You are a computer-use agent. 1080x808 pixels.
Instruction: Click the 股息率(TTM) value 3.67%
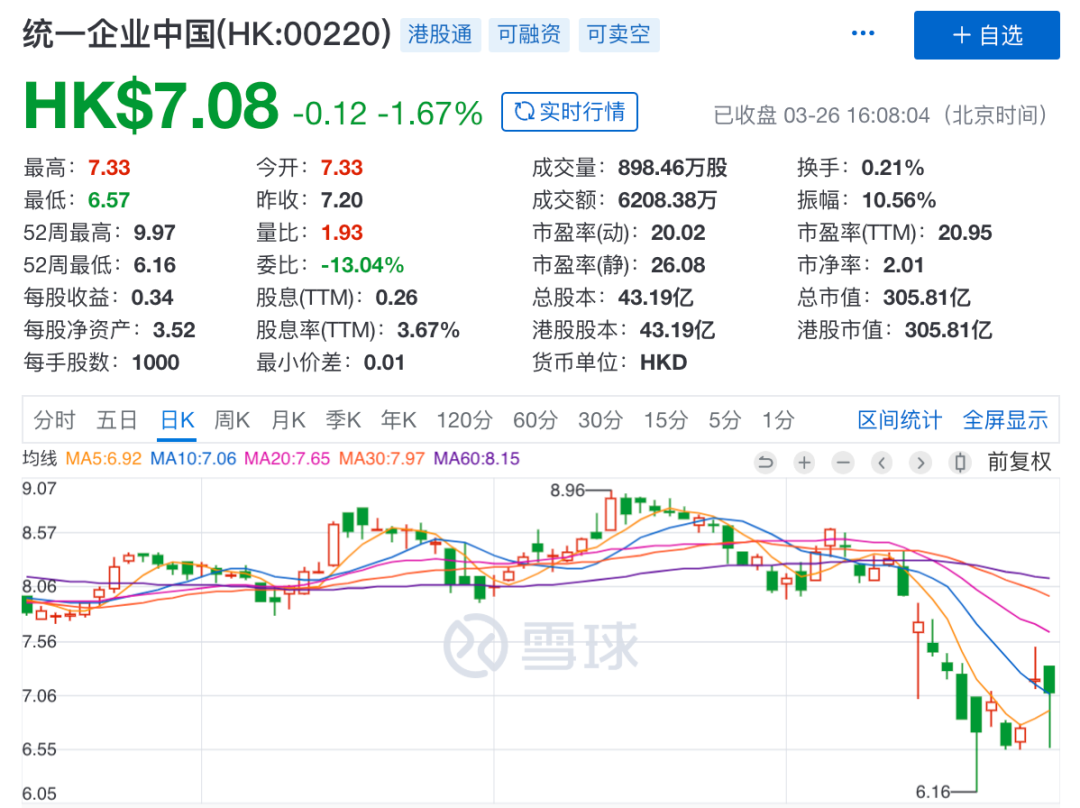(428, 330)
